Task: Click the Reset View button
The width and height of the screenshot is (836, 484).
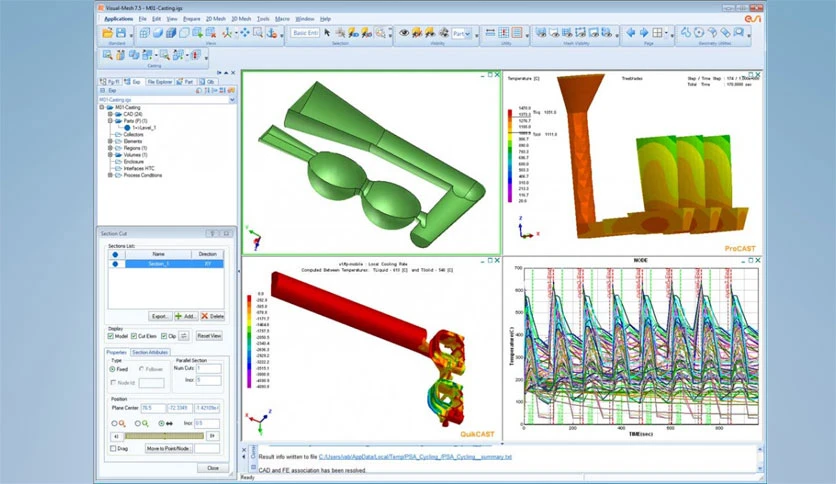Action: tap(209, 336)
